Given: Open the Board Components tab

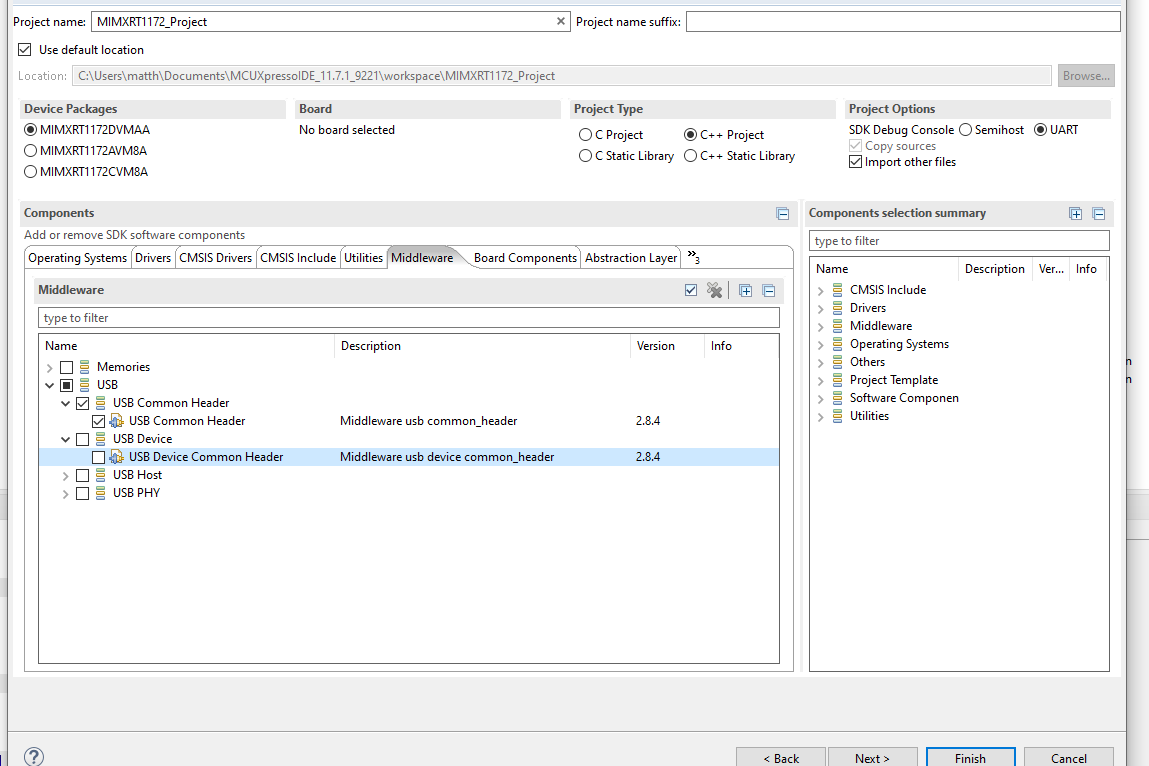Looking at the screenshot, I should pyautogui.click(x=524, y=257).
